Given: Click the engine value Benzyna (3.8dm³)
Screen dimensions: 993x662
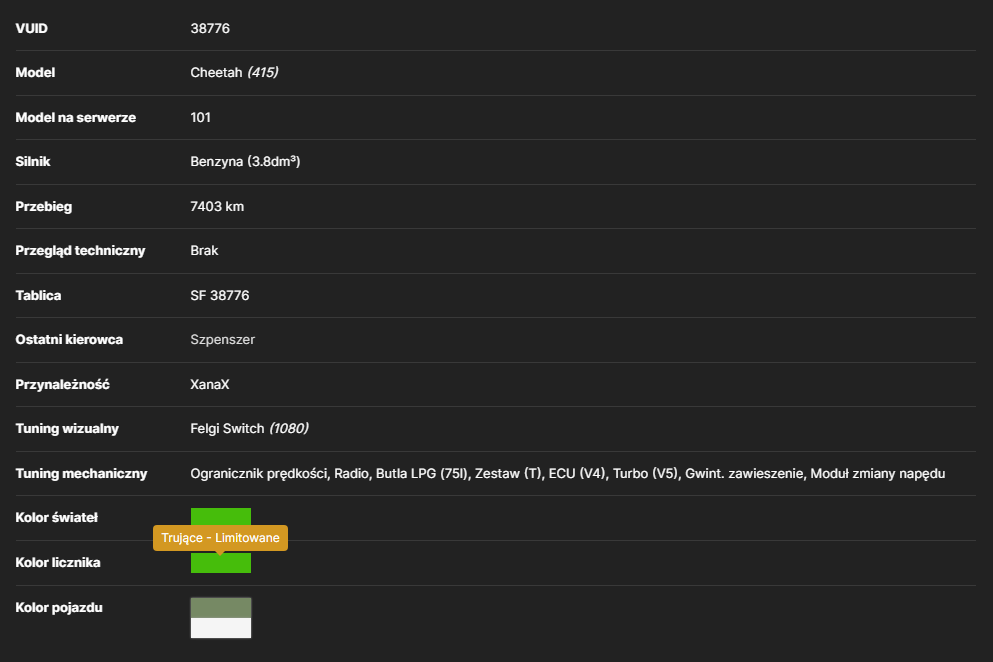Looking at the screenshot, I should [245, 162].
